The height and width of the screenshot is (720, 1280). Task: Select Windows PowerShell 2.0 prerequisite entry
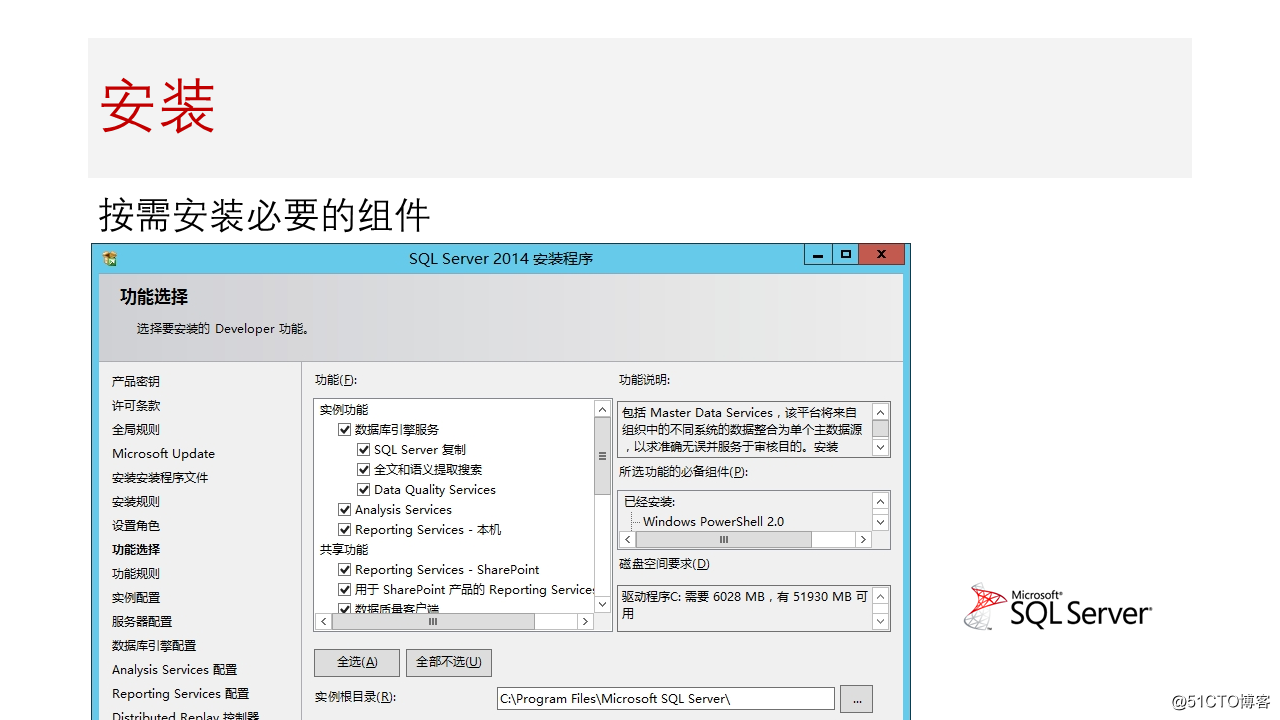point(714,522)
